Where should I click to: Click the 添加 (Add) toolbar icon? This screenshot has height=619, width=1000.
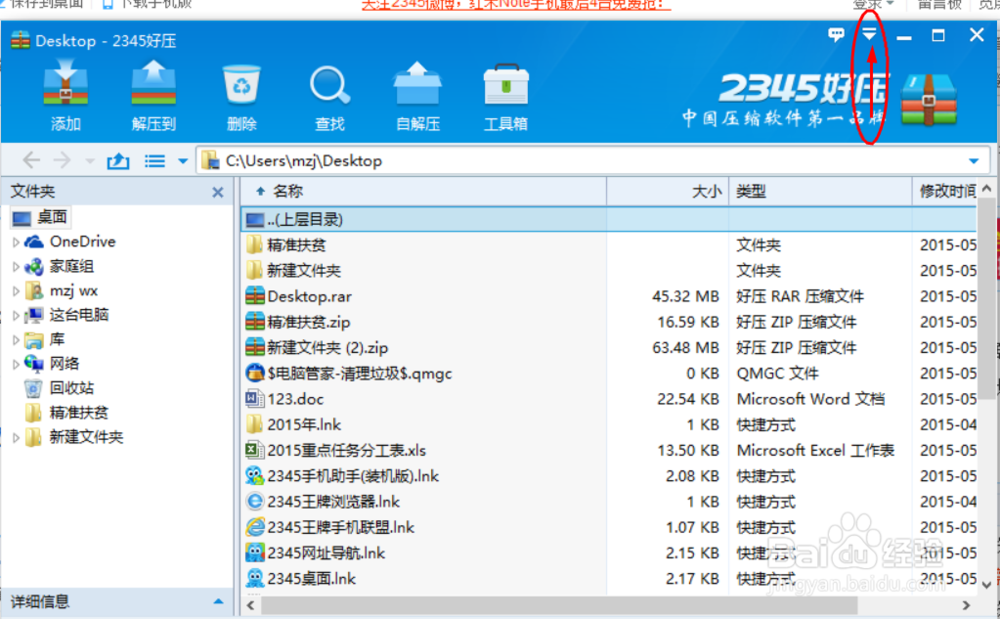coord(66,84)
